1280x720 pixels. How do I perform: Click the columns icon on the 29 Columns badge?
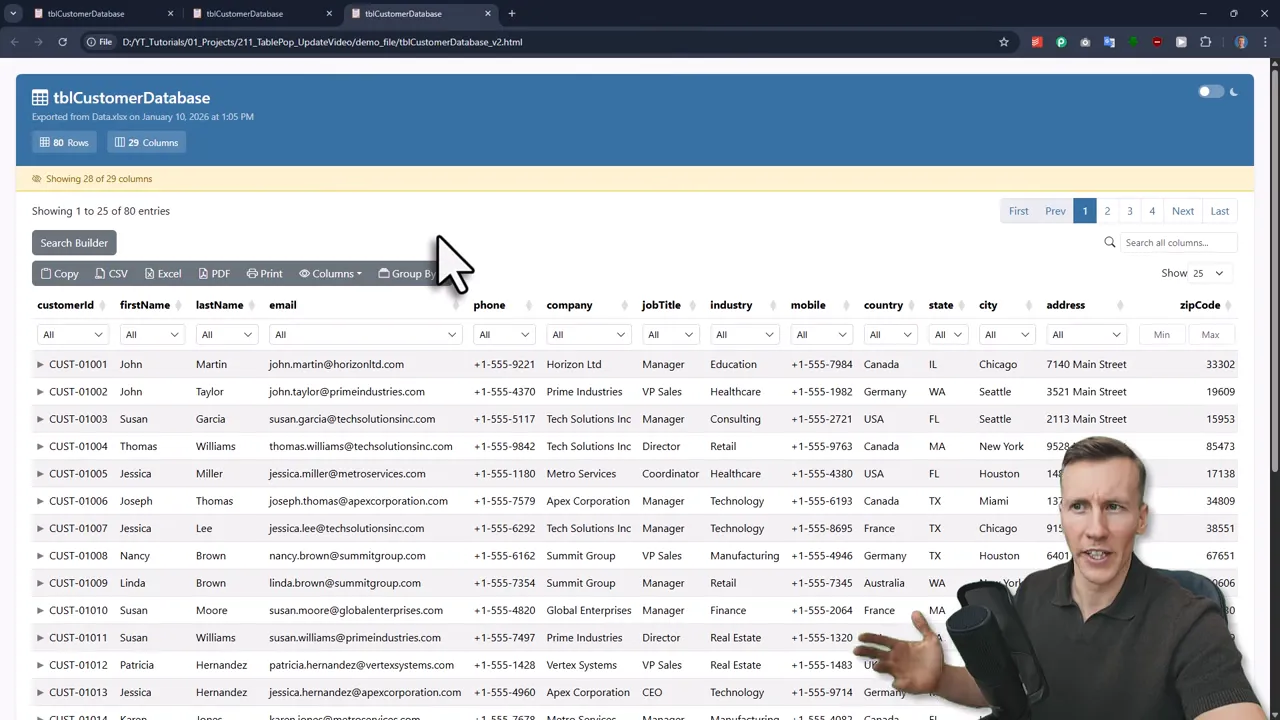(120, 142)
